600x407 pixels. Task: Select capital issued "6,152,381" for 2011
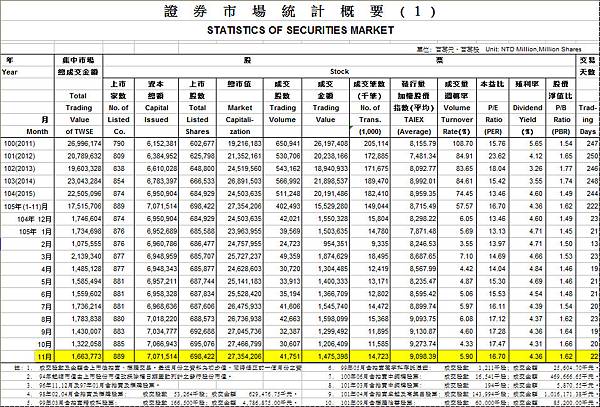click(161, 143)
